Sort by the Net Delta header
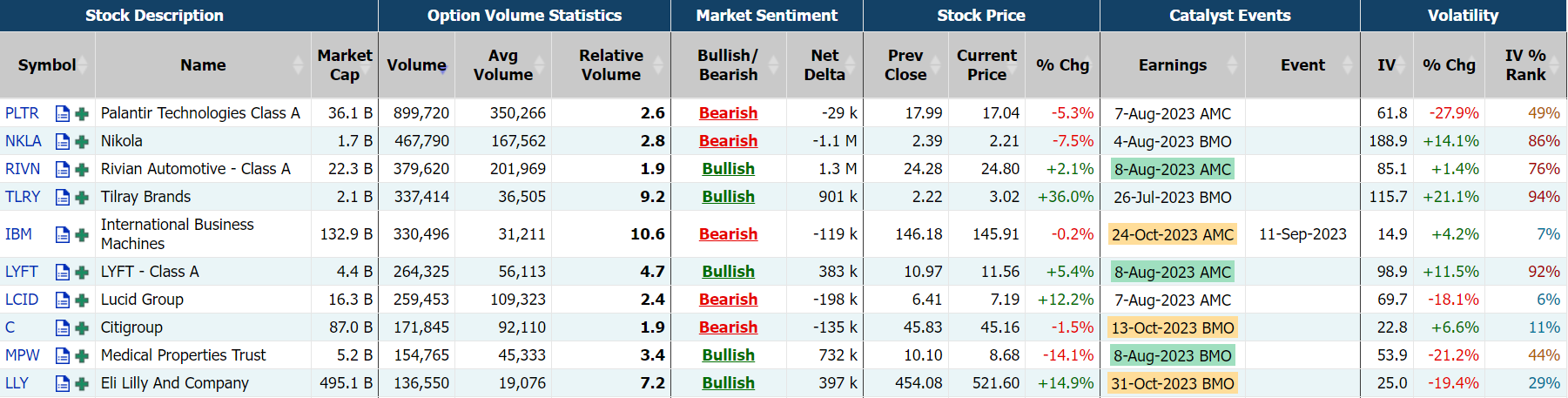1568x398 pixels. coord(824,65)
